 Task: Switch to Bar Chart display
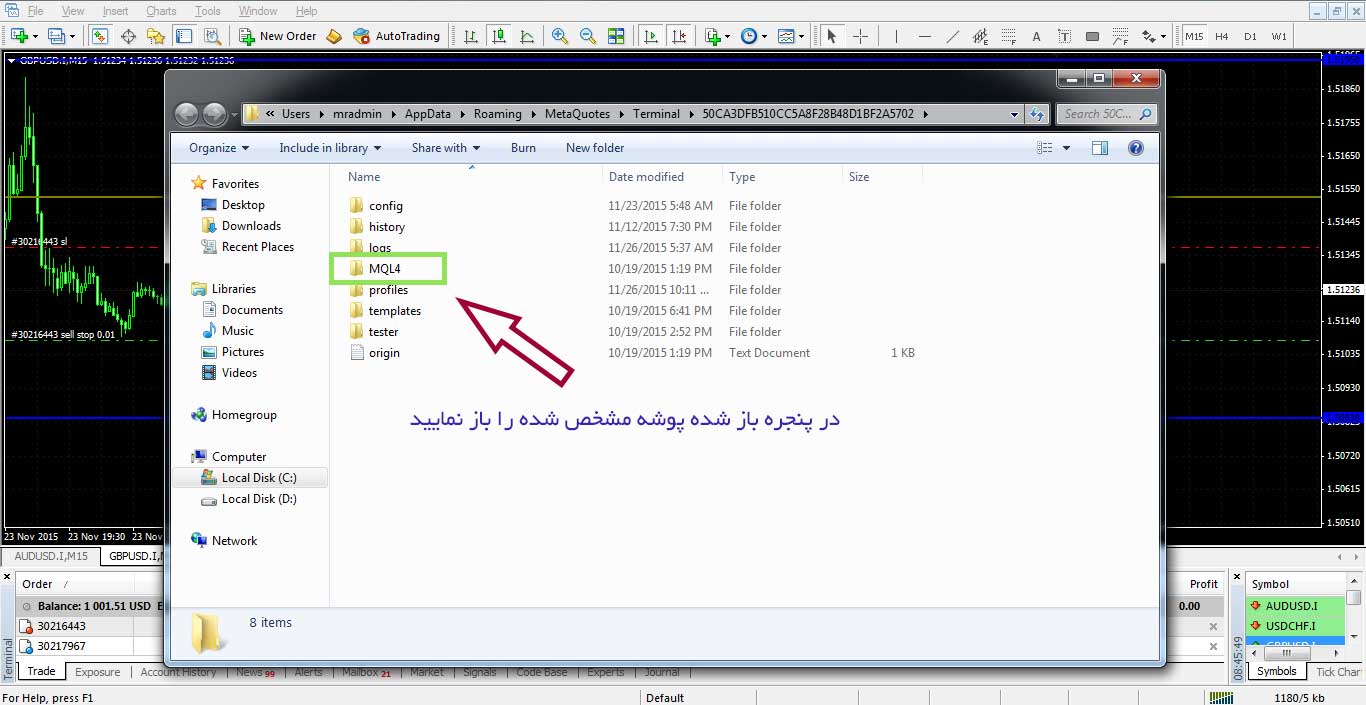click(x=471, y=36)
